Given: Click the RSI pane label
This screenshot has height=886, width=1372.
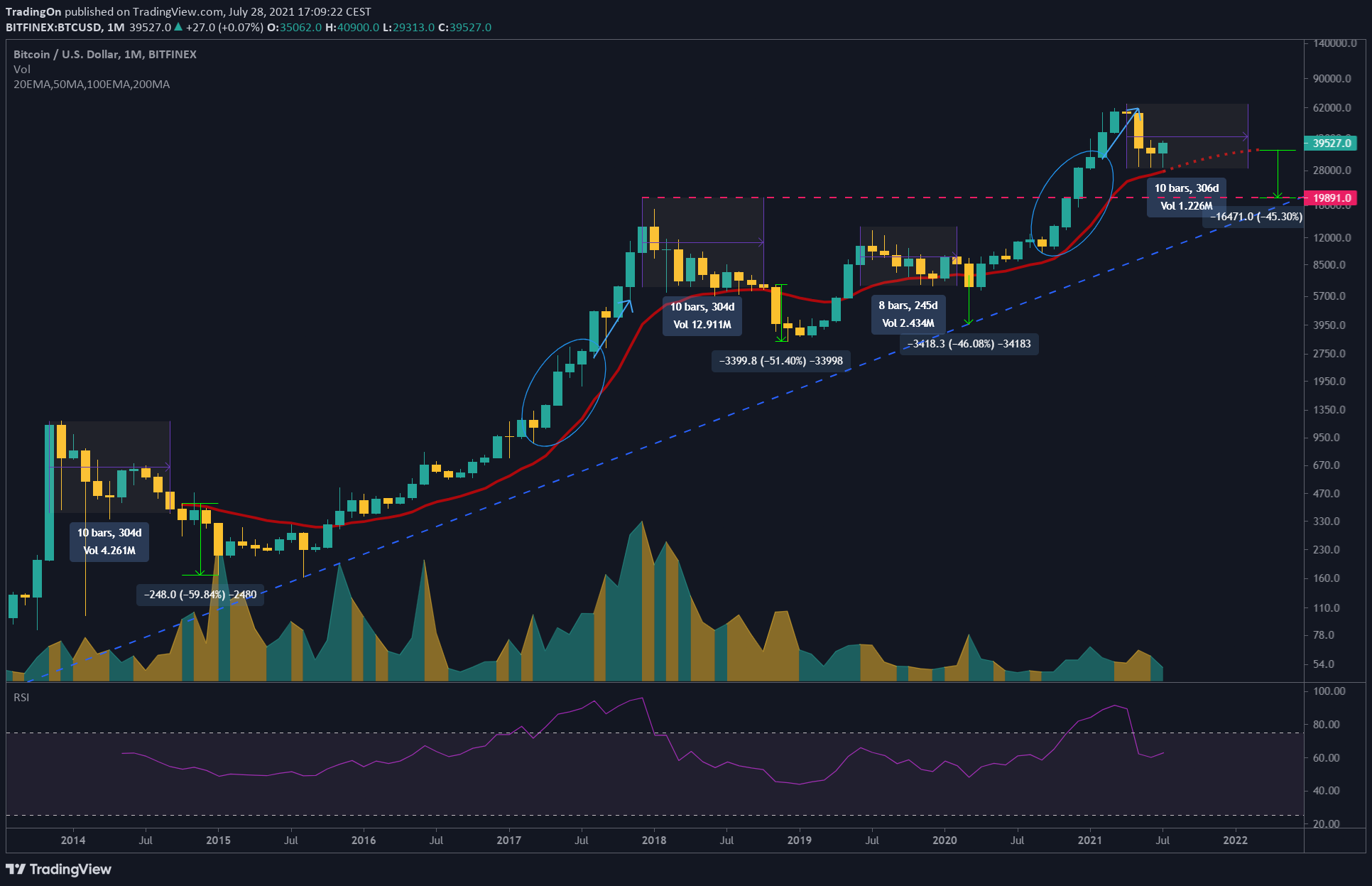Looking at the screenshot, I should [21, 697].
